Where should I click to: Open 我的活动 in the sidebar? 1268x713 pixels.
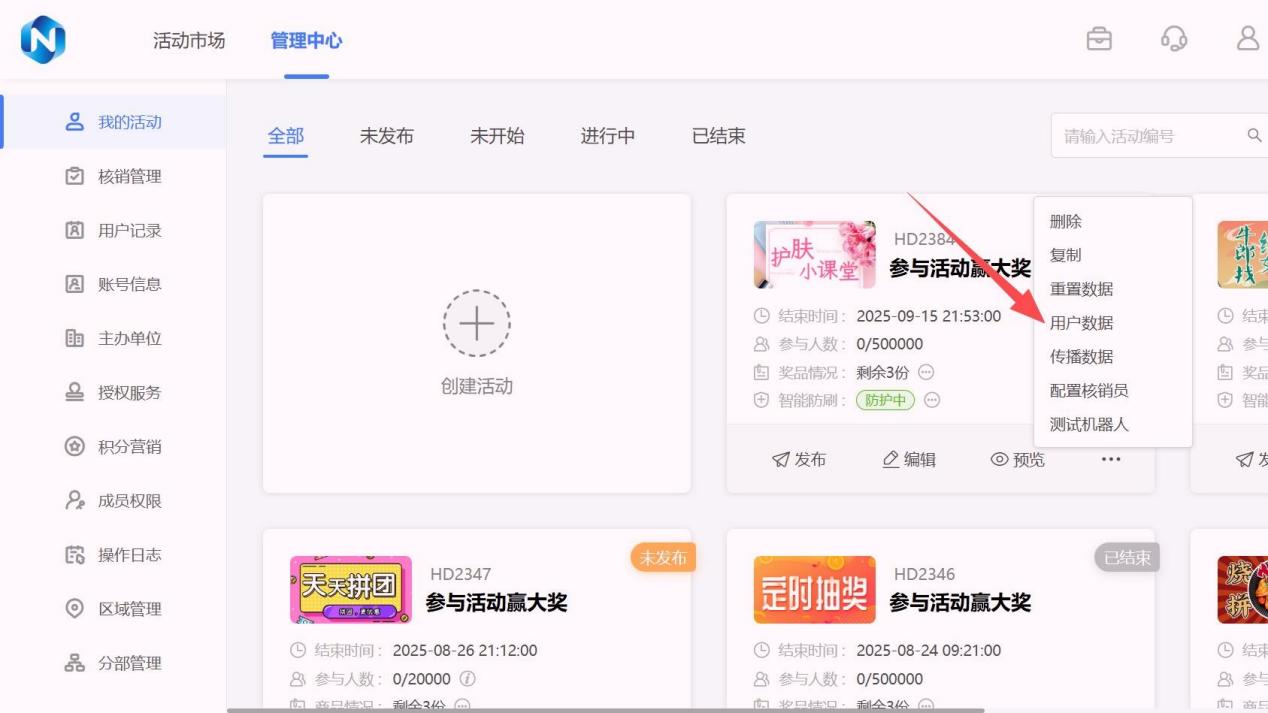[113, 122]
